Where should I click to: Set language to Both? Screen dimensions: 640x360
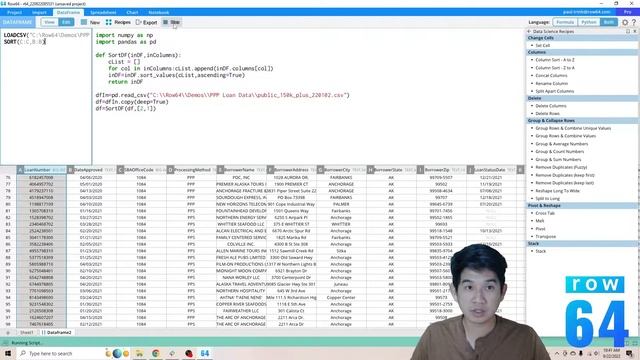609,22
